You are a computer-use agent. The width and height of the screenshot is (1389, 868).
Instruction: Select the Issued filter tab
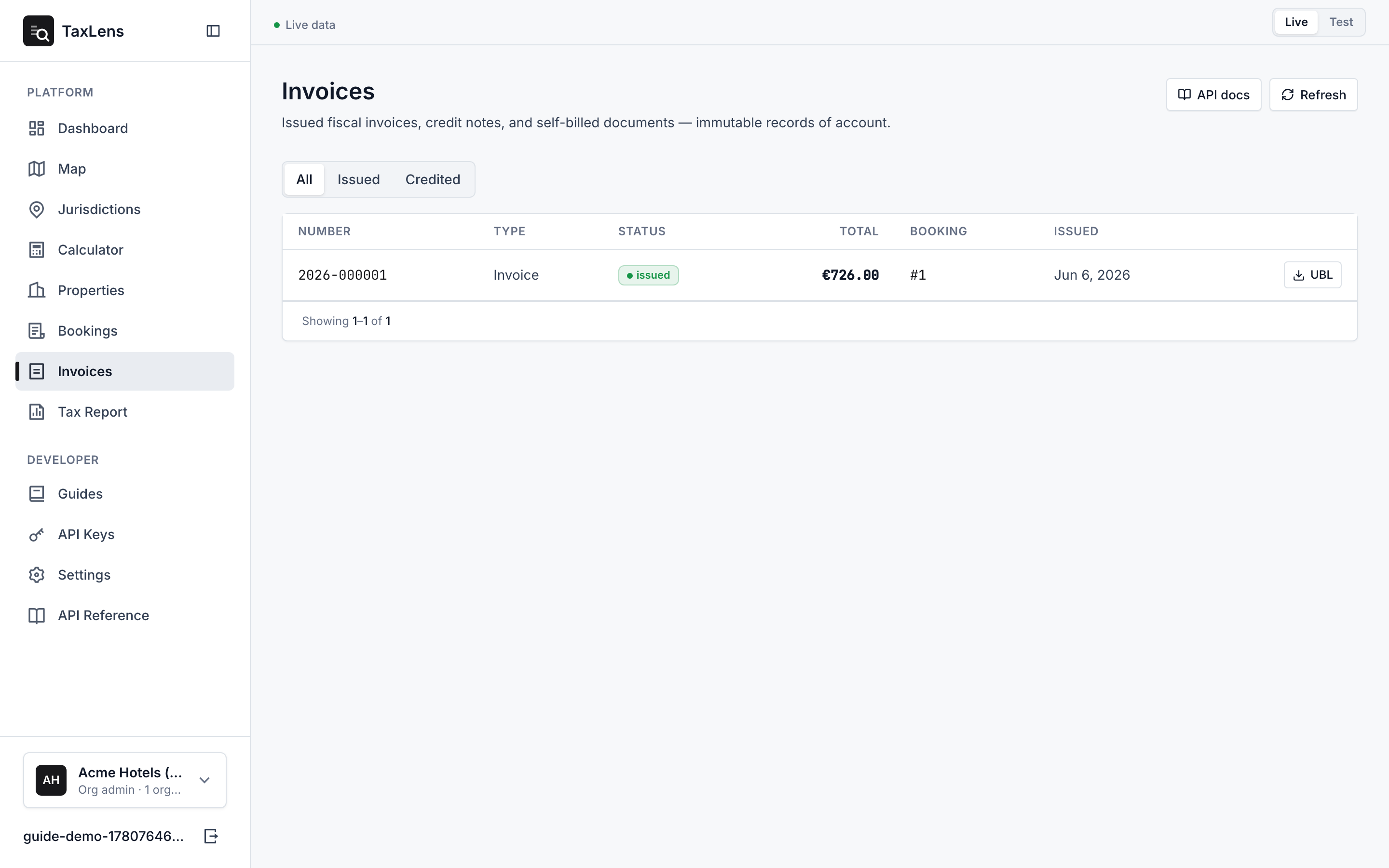tap(359, 180)
